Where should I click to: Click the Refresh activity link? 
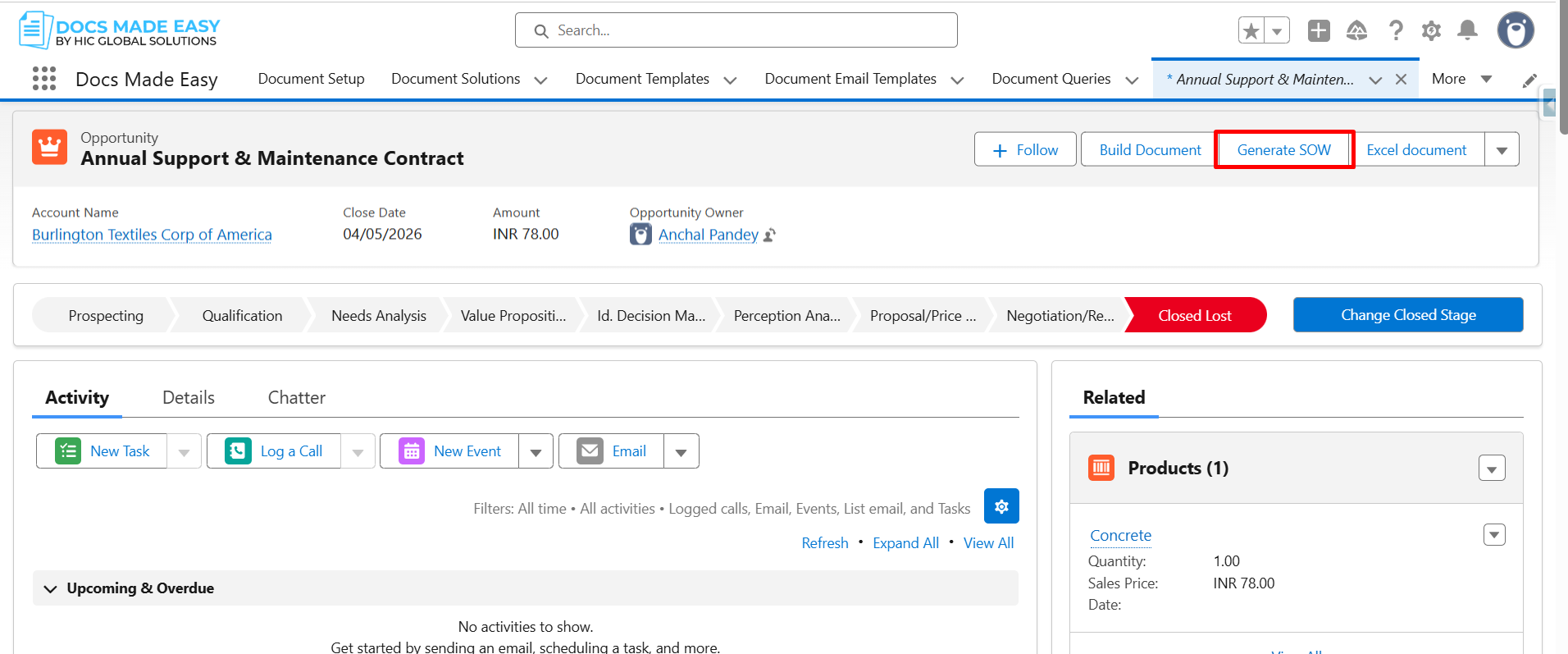[x=825, y=543]
